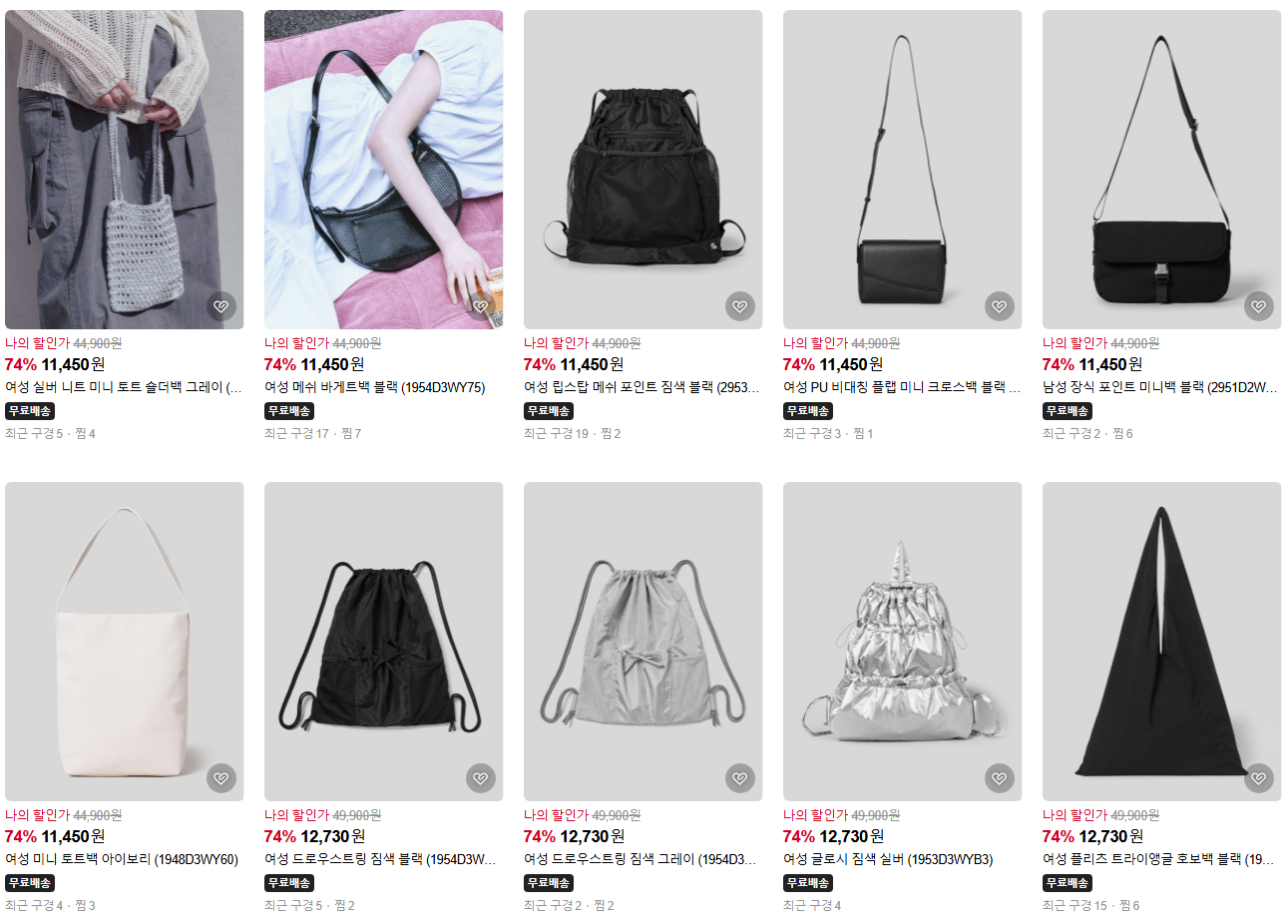Image resolution: width=1288 pixels, height=924 pixels.
Task: Favorite the ripstop mesh point gym sack
Action: pyautogui.click(x=740, y=306)
